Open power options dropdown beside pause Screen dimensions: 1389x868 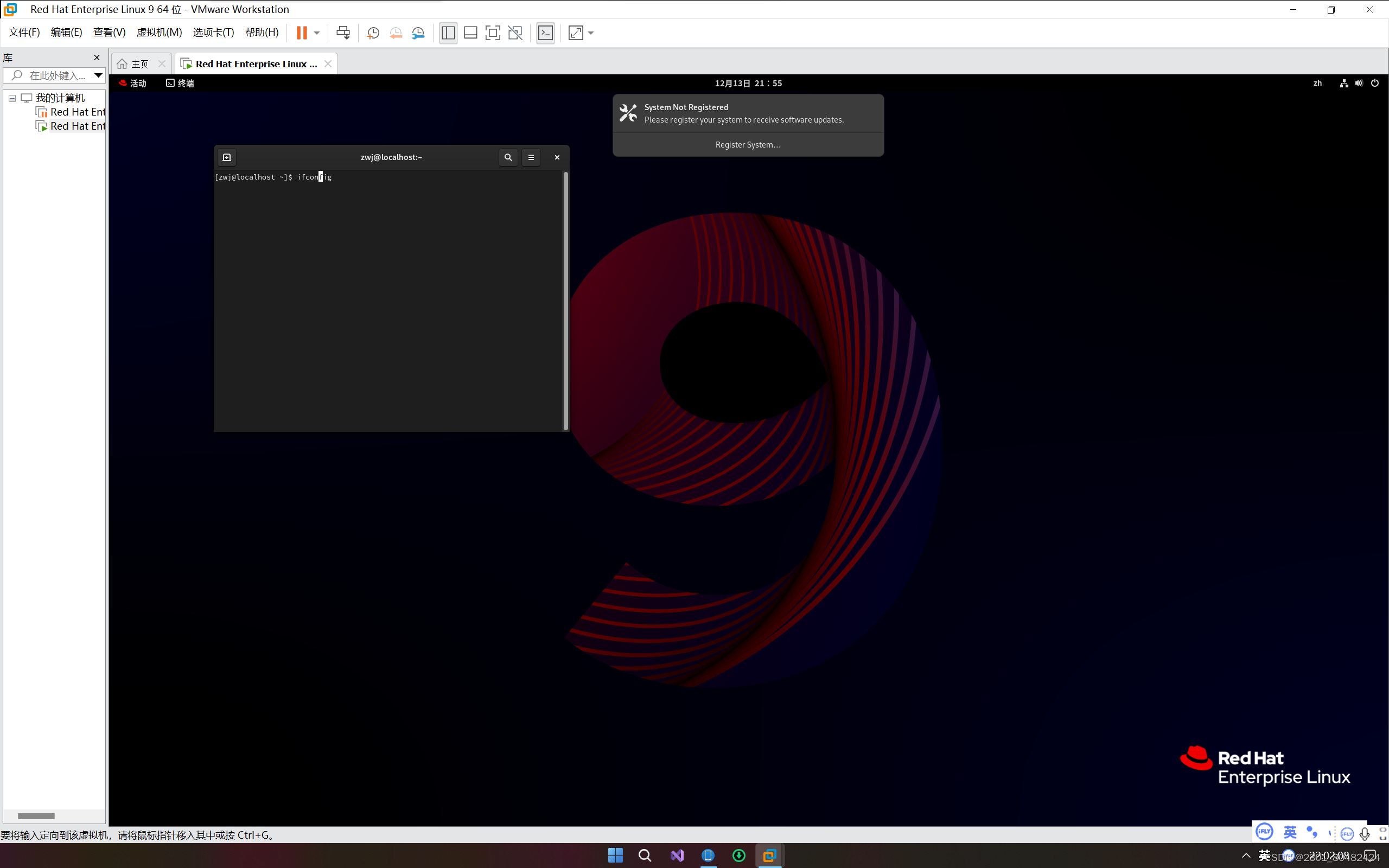point(317,33)
